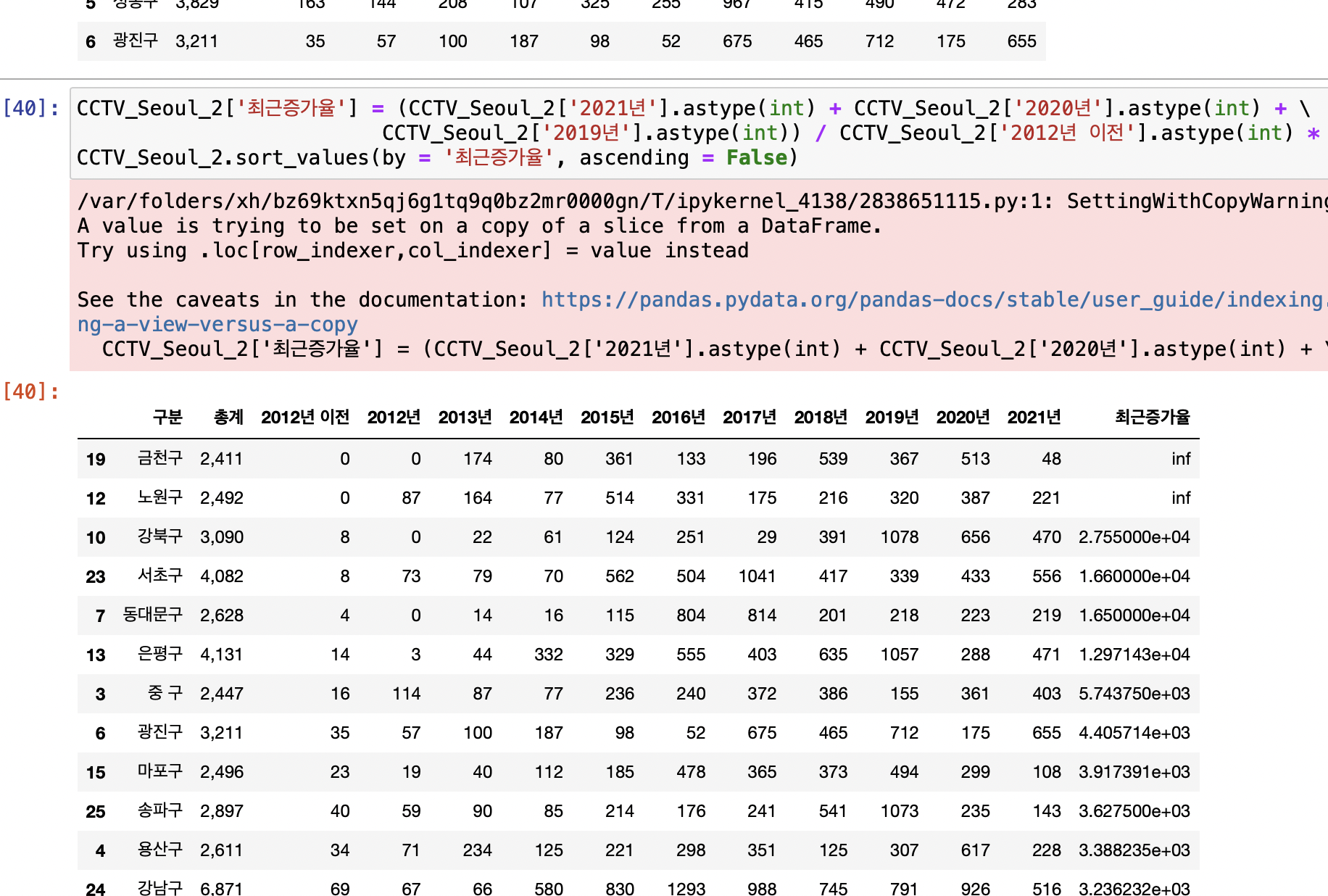Image resolution: width=1328 pixels, height=896 pixels.
Task: Select the 강북구 row name cell
Action: point(160,536)
